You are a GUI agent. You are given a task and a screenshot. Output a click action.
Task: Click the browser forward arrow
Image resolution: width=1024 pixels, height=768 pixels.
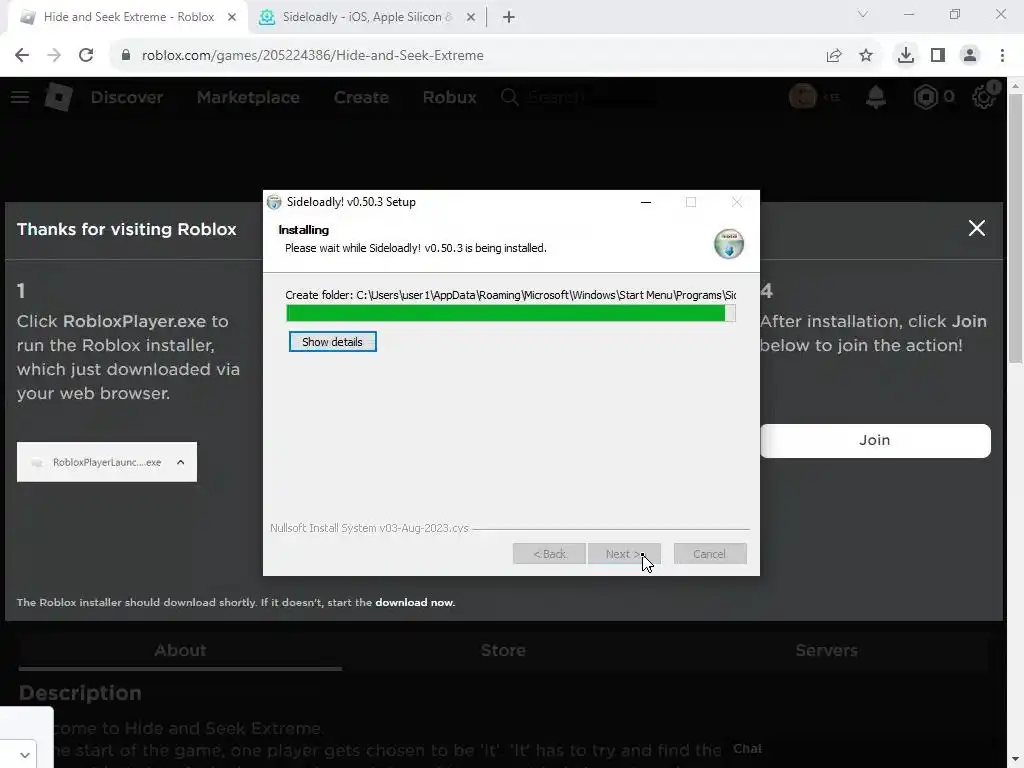tap(54, 56)
